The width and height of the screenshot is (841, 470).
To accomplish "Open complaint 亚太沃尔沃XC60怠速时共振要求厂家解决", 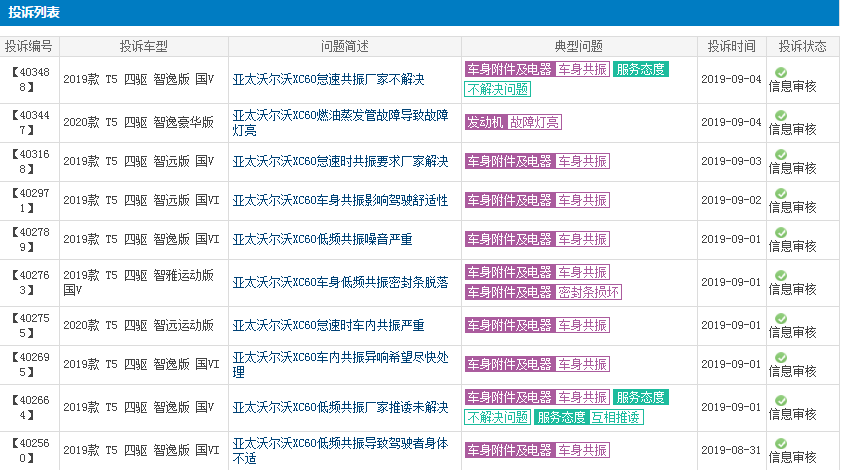I will click(x=341, y=161).
